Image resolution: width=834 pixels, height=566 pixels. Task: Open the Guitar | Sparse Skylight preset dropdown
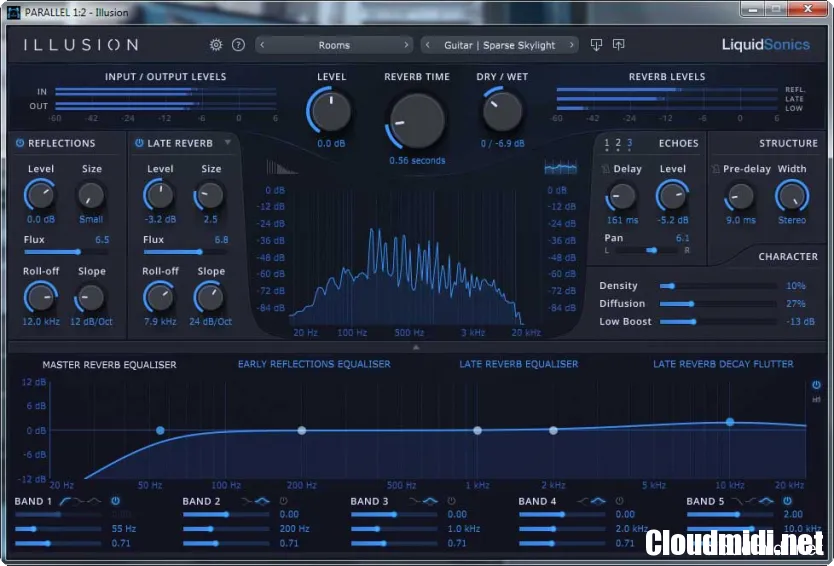click(x=498, y=45)
